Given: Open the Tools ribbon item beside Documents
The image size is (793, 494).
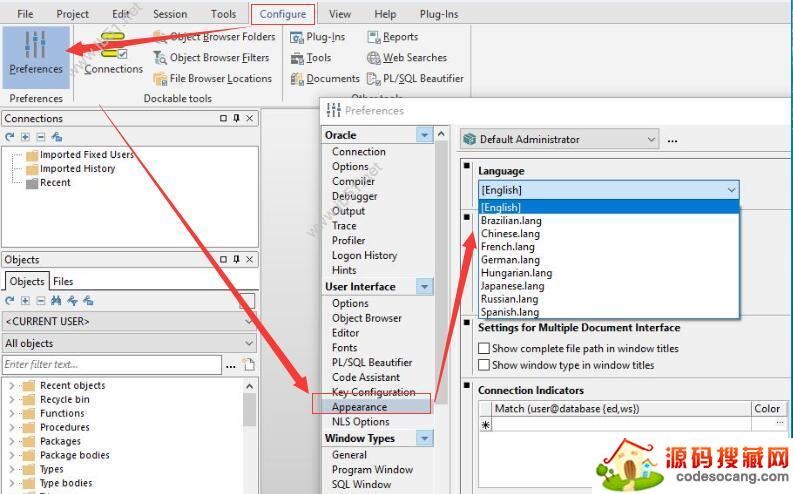Looking at the screenshot, I should tap(311, 58).
